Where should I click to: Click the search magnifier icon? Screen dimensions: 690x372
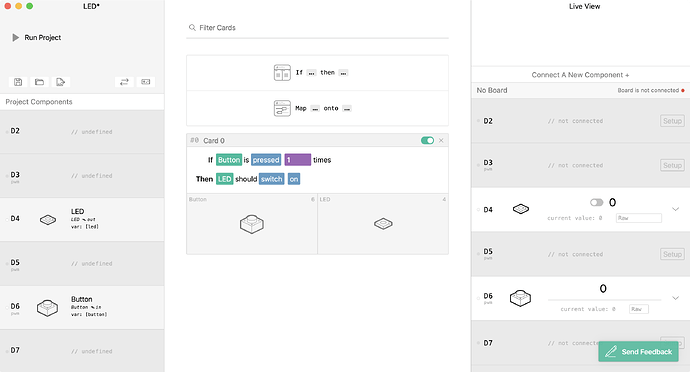pyautogui.click(x=192, y=27)
